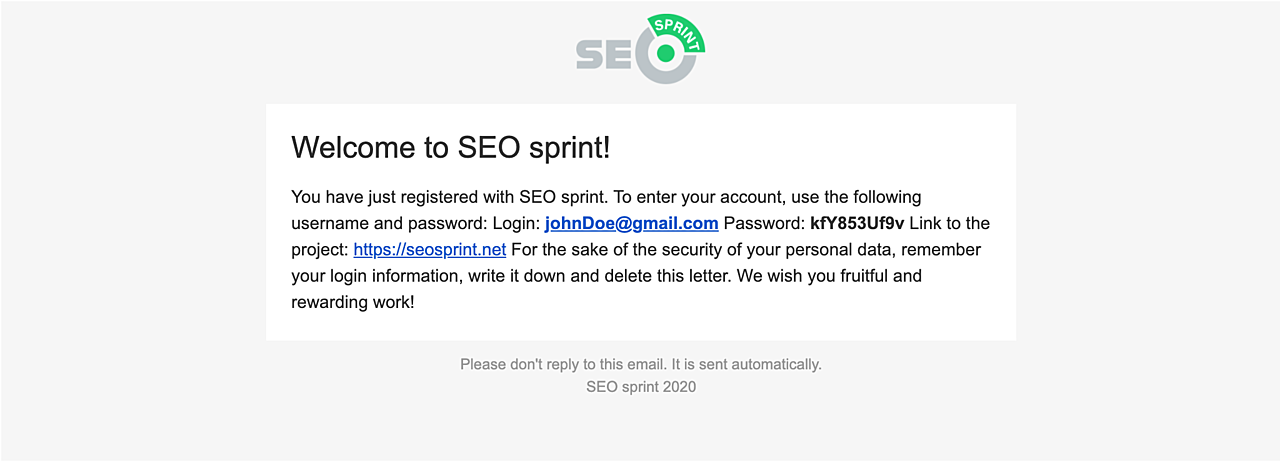Click the SEO sprint logo

click(640, 50)
